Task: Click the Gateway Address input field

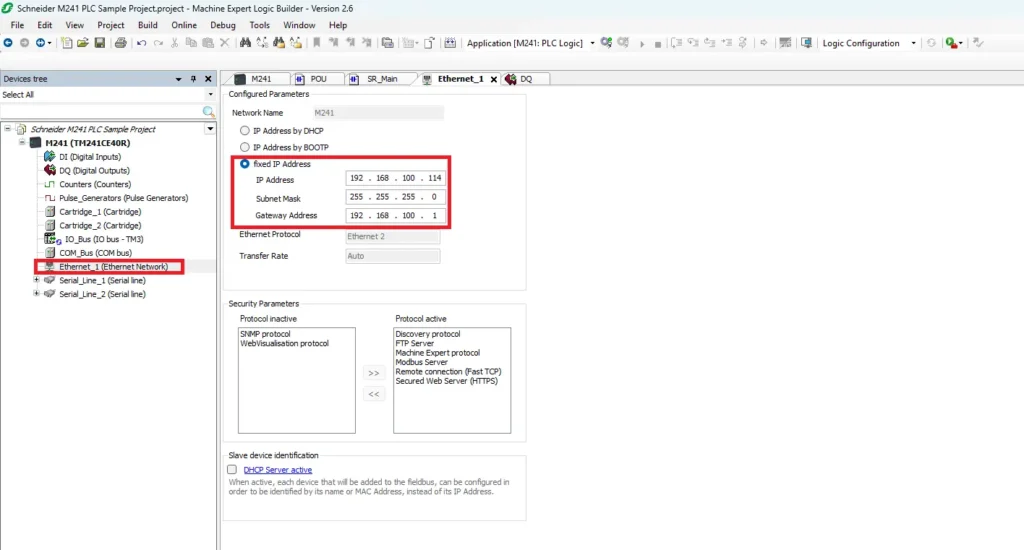Action: 395,216
